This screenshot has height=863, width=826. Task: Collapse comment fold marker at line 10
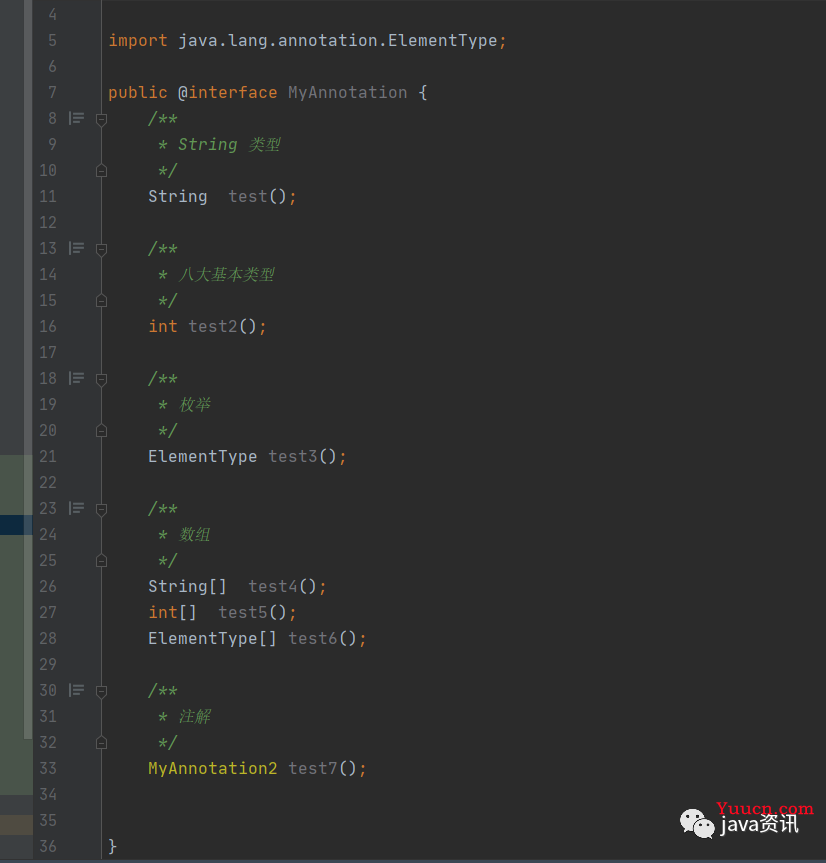(101, 171)
